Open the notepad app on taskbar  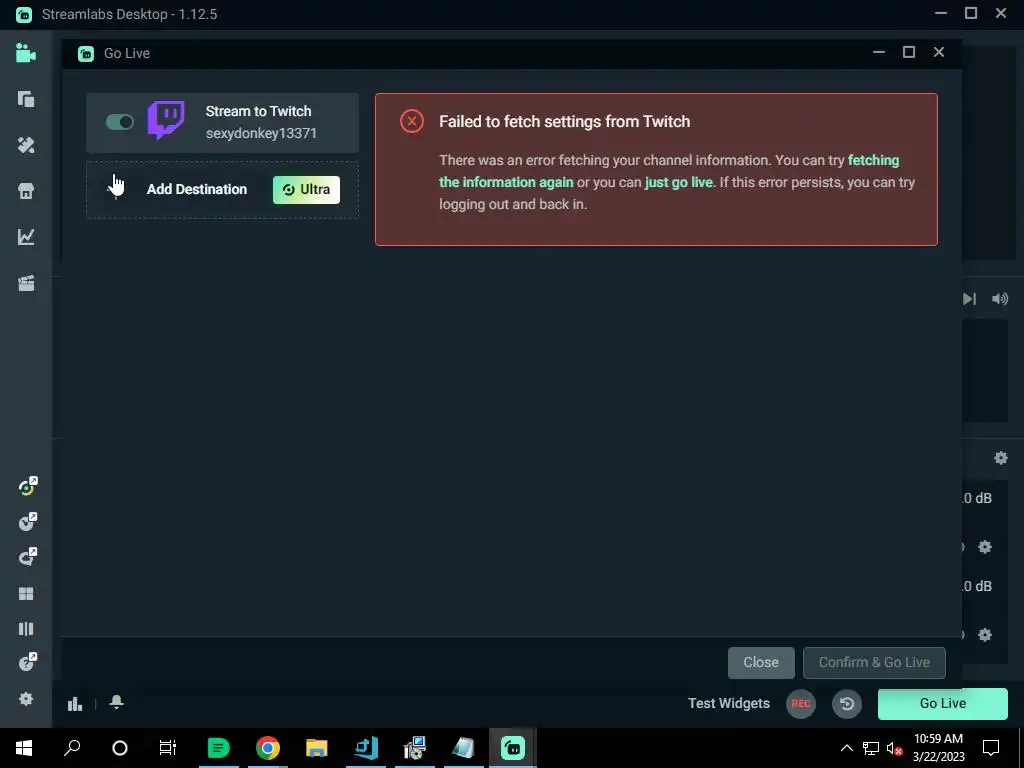464,748
